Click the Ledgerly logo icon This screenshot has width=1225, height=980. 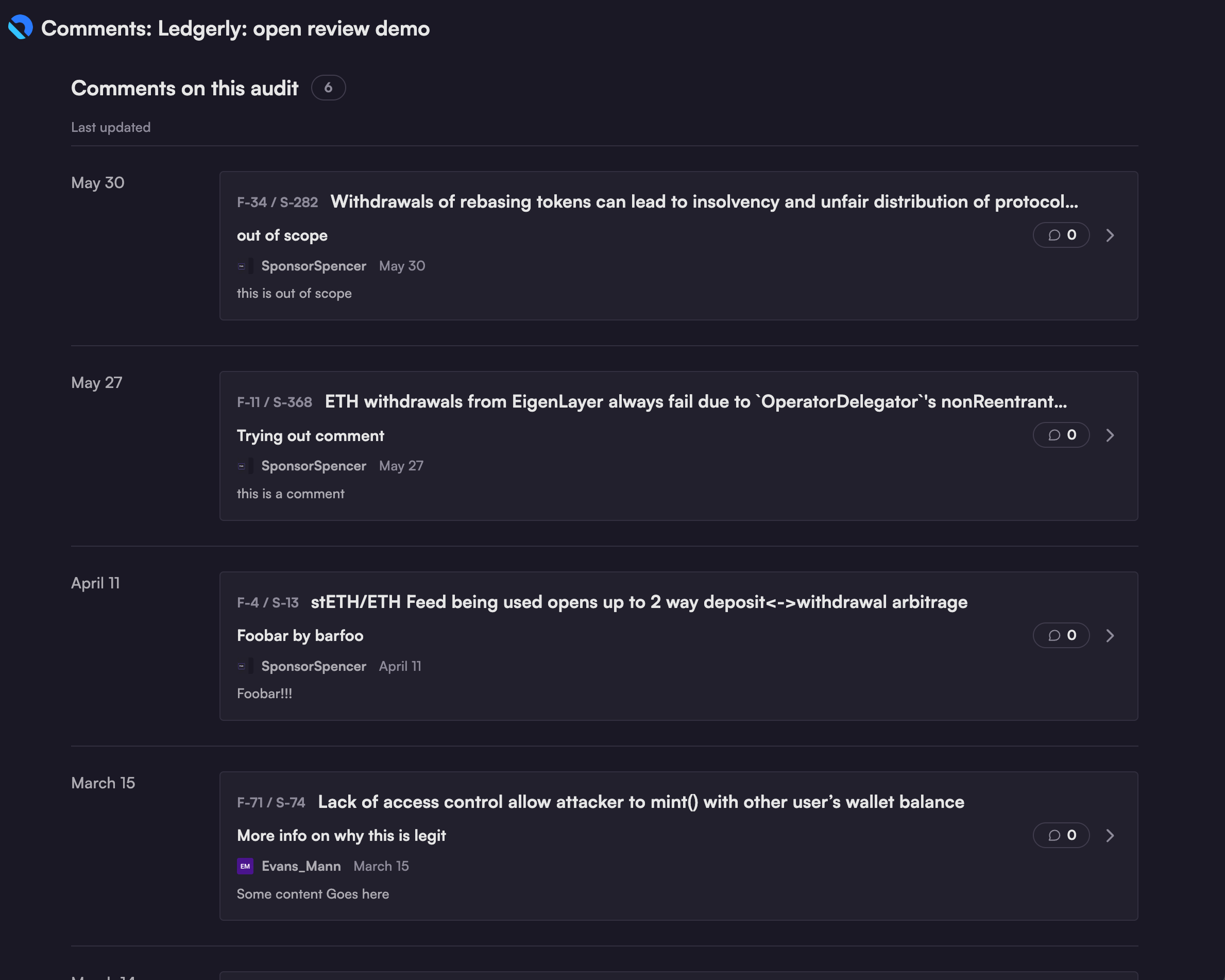point(21,27)
